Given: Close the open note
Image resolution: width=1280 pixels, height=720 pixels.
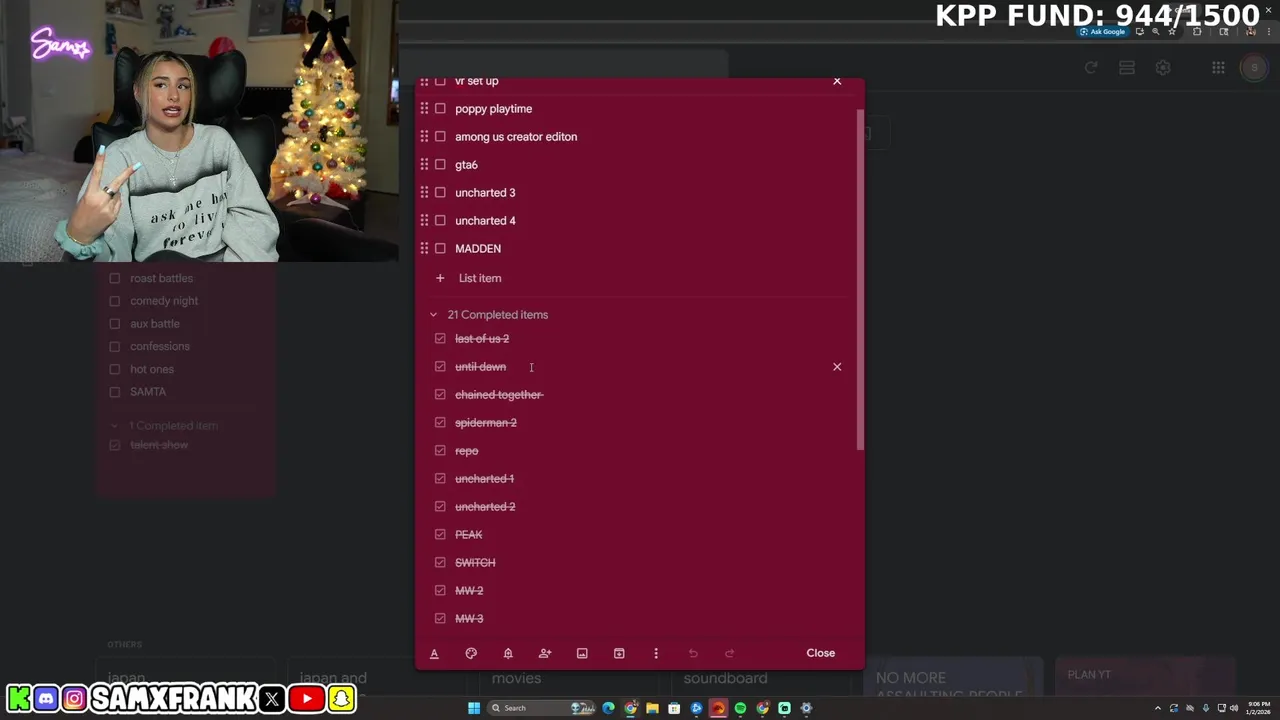Looking at the screenshot, I should 820,653.
